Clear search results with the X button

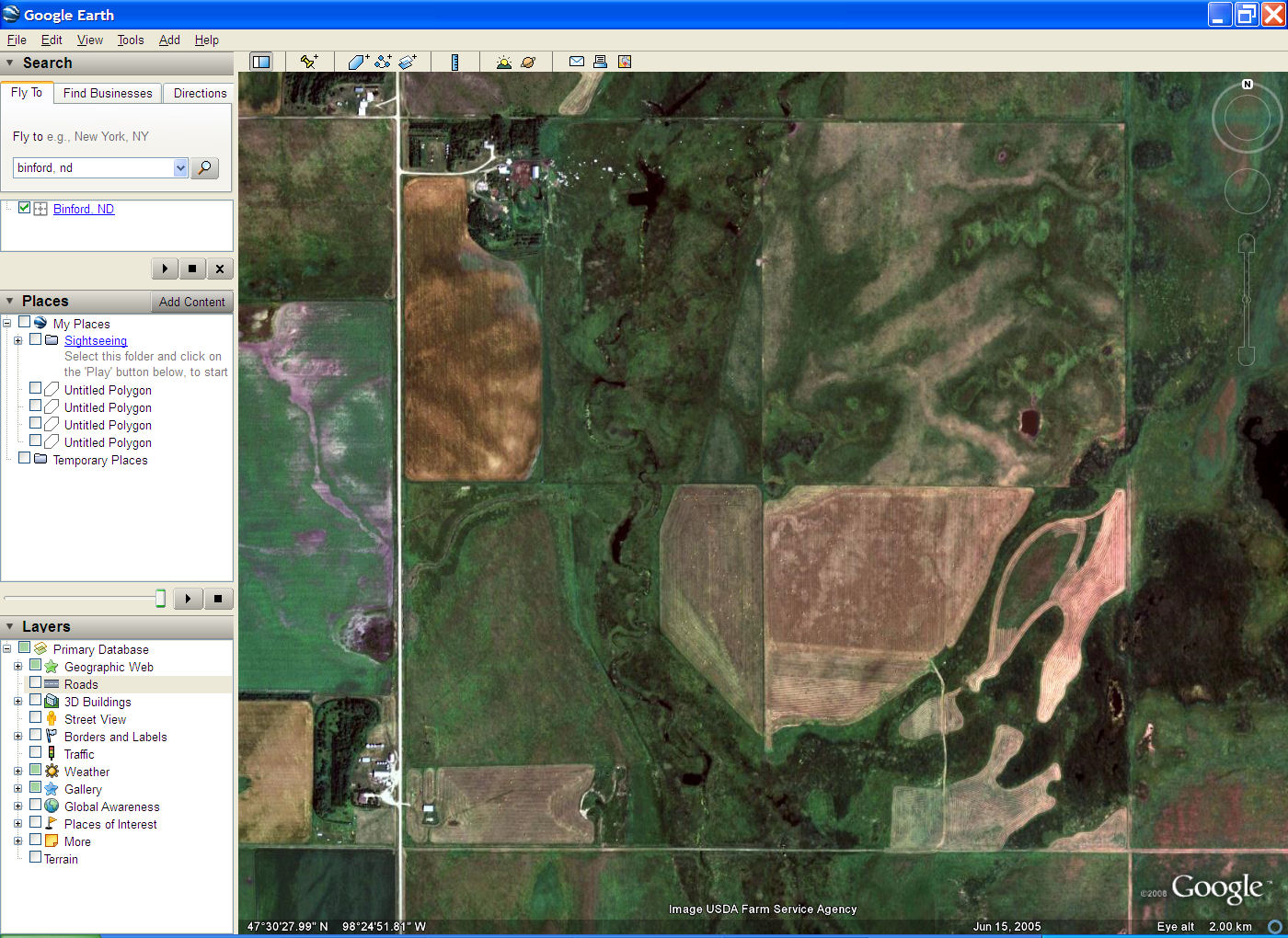click(x=220, y=269)
